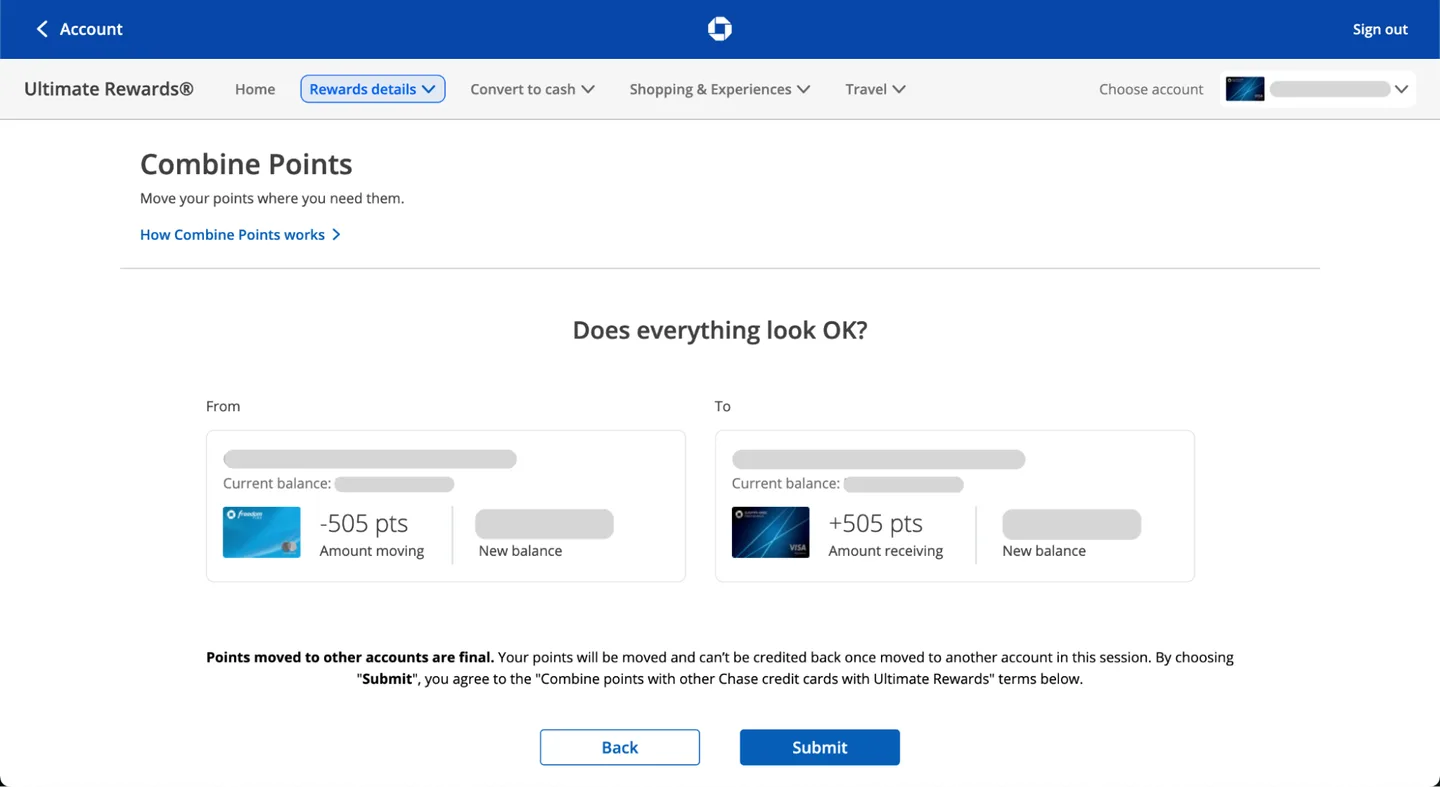Image resolution: width=1440 pixels, height=787 pixels.
Task: Click the Sapphire card image under To
Action: [x=770, y=532]
